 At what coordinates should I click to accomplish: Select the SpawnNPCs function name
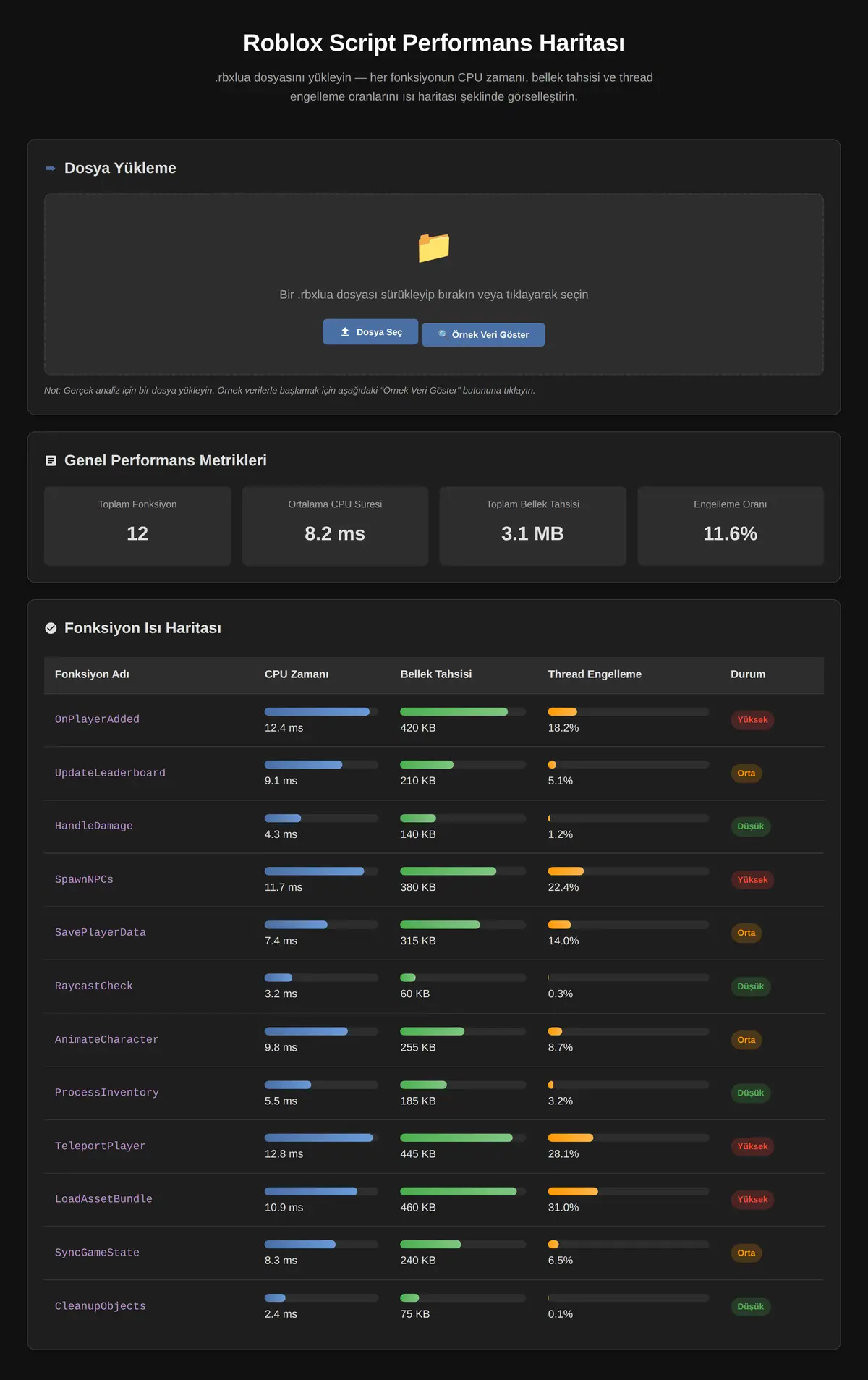[x=84, y=879]
